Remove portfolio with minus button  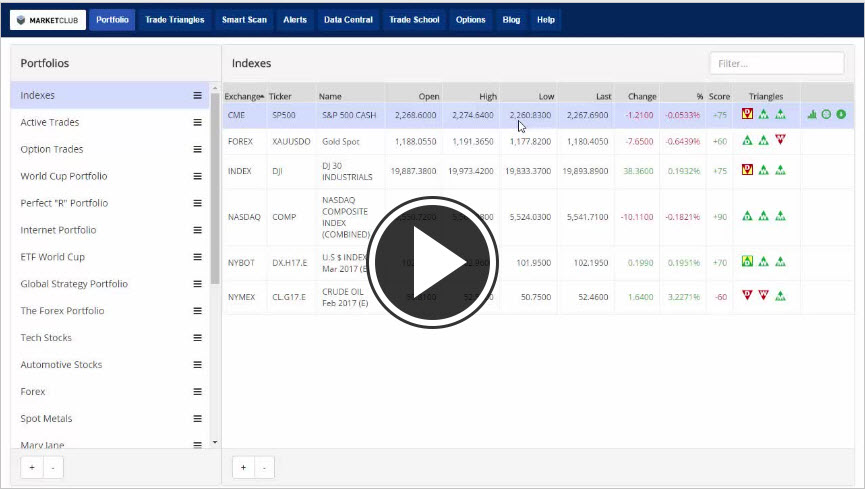click(x=53, y=467)
